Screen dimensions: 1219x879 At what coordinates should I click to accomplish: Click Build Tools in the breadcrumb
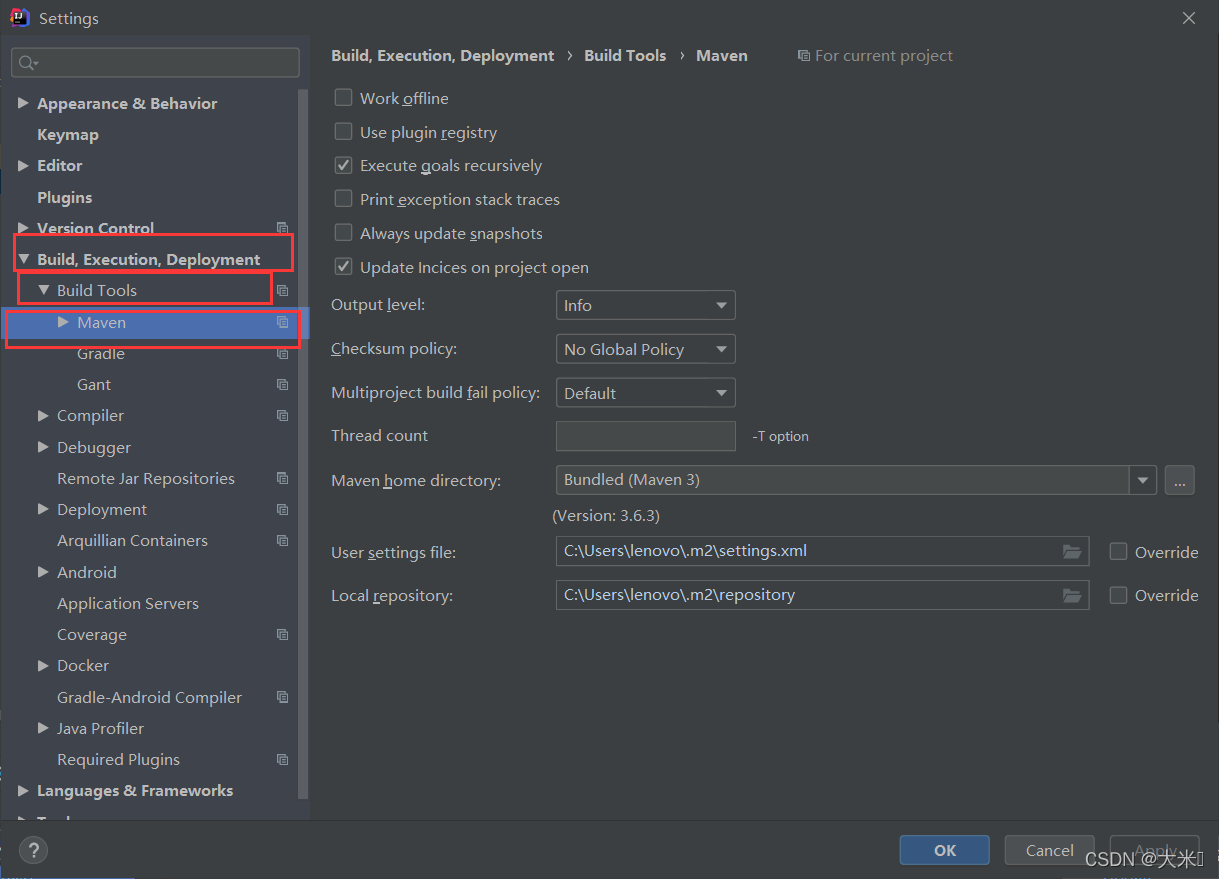pyautogui.click(x=625, y=56)
